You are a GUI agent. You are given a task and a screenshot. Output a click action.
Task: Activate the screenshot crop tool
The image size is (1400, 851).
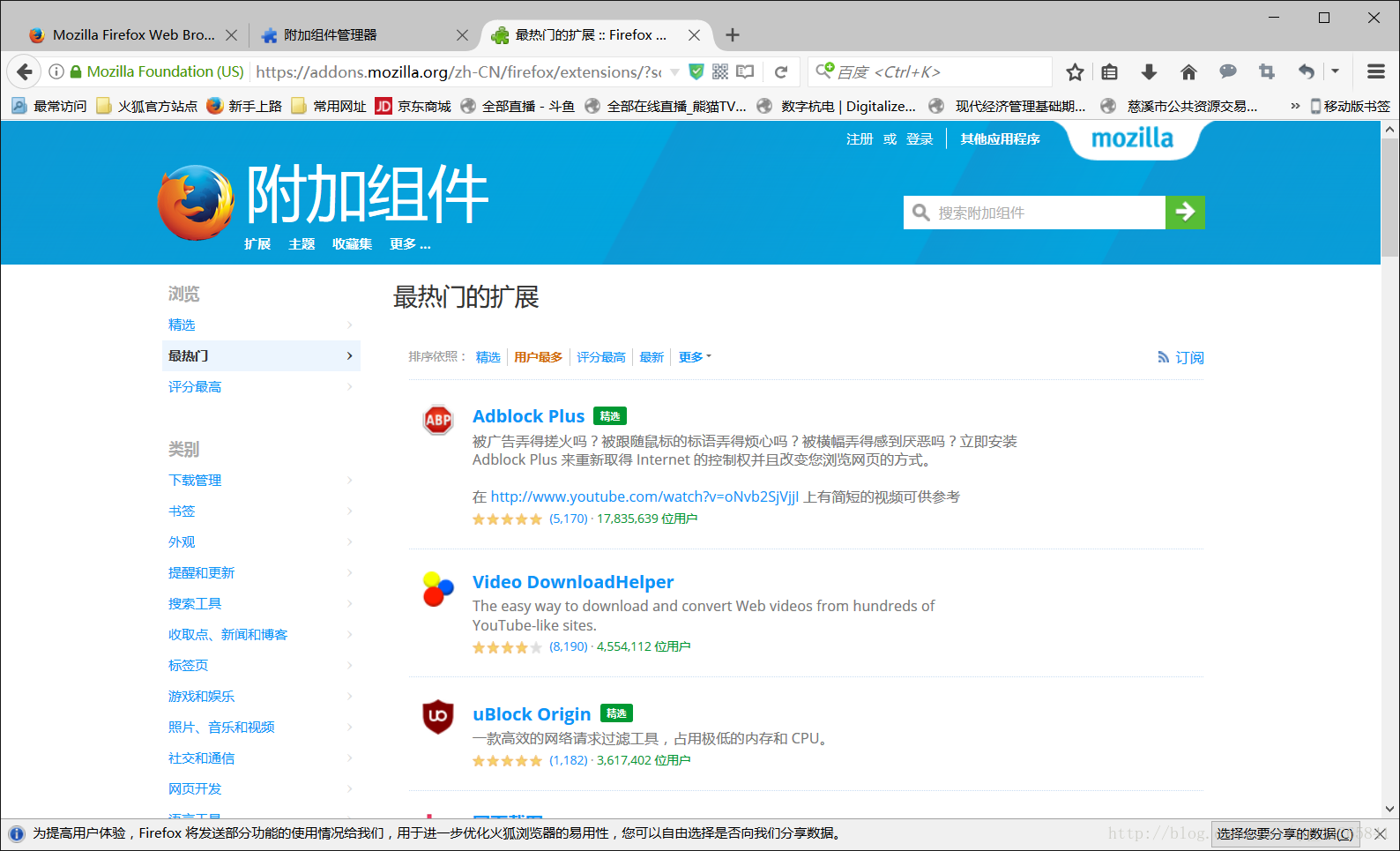(1267, 71)
